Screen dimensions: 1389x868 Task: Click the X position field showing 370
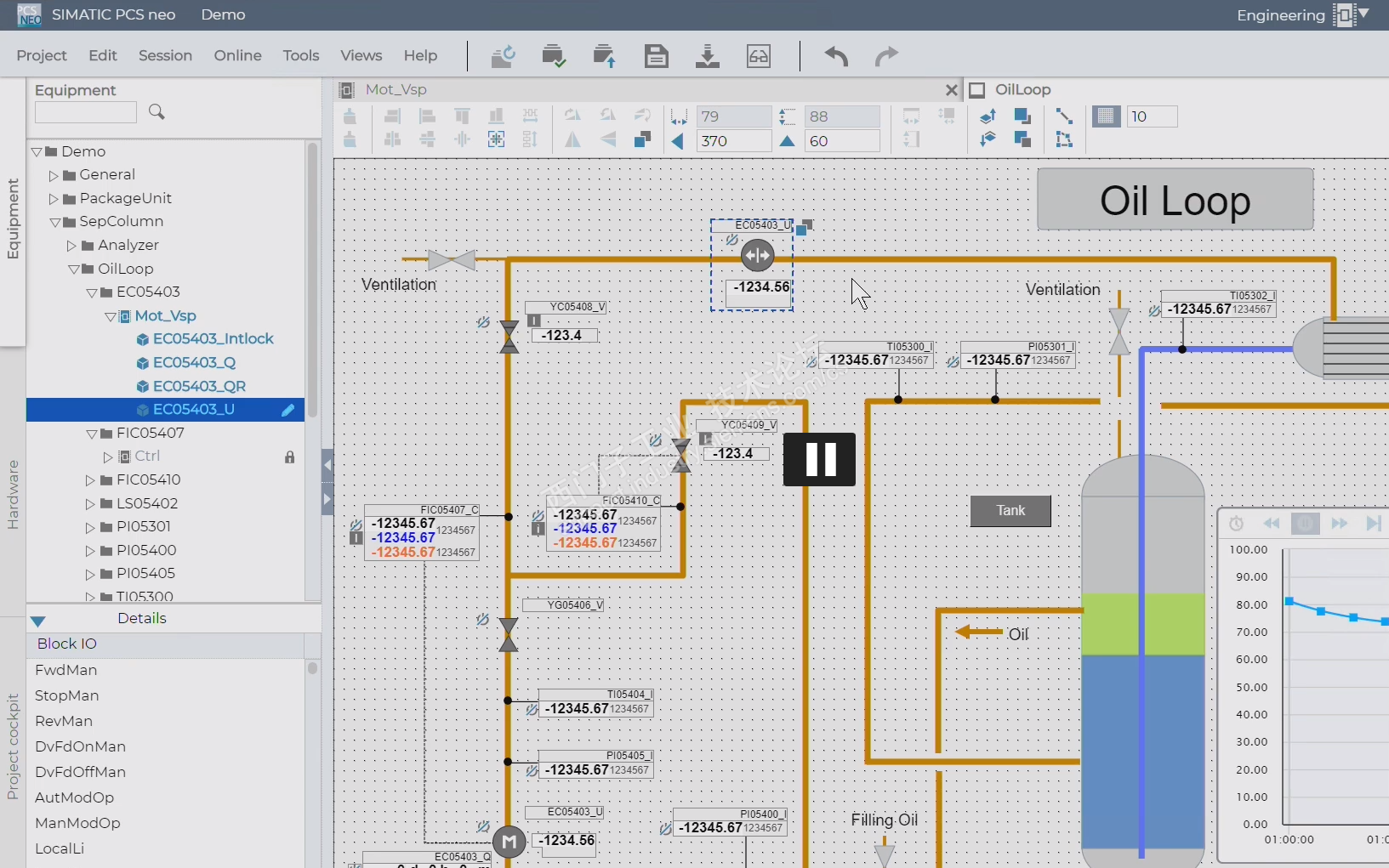coord(732,141)
